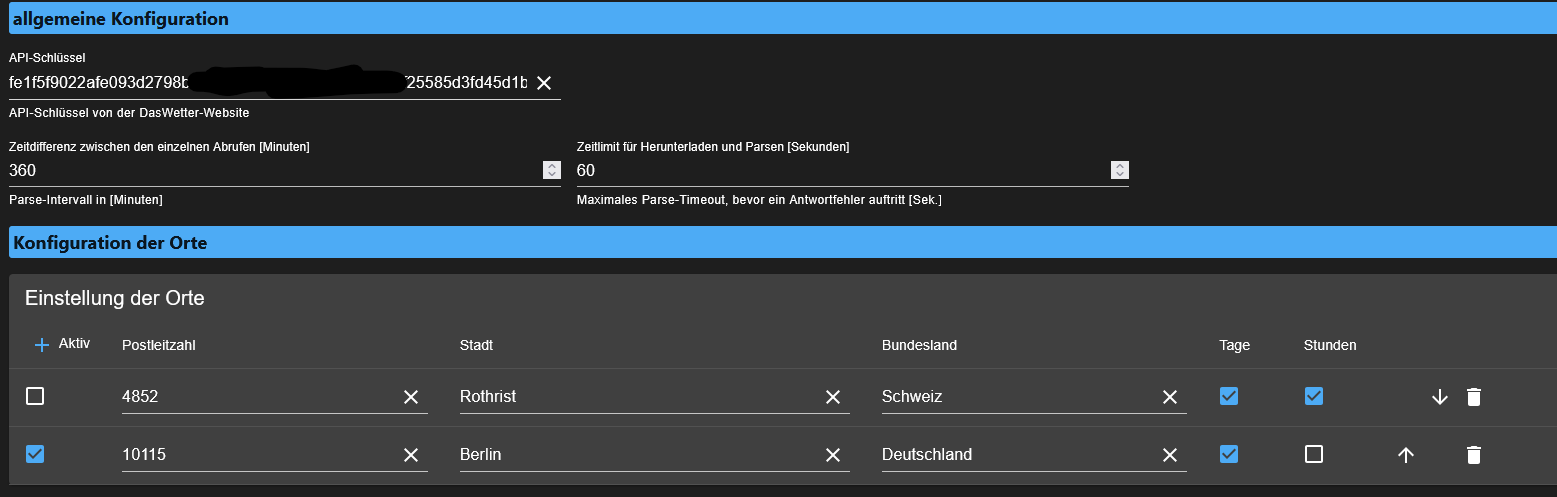The width and height of the screenshot is (1557, 497).
Task: Move Berlin row up
Action: [1405, 455]
